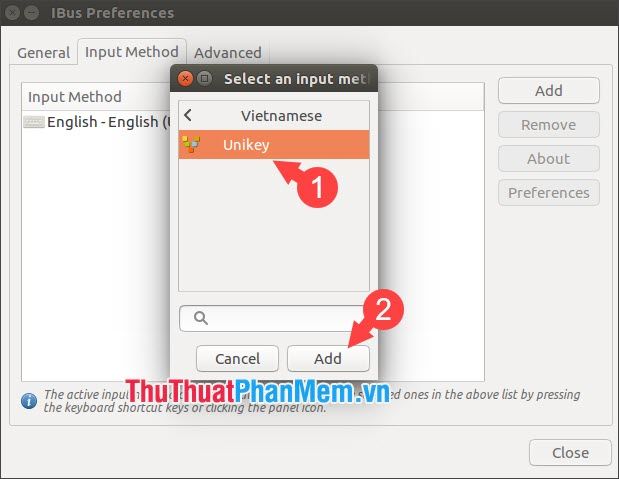Open input method Preferences button
Viewport: 619px width, 479px height.
pyautogui.click(x=549, y=193)
